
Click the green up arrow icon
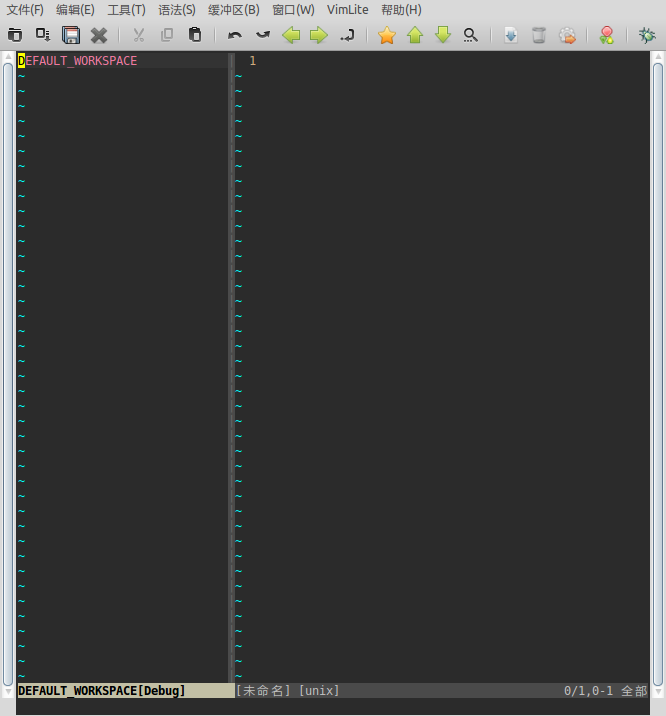pos(415,35)
